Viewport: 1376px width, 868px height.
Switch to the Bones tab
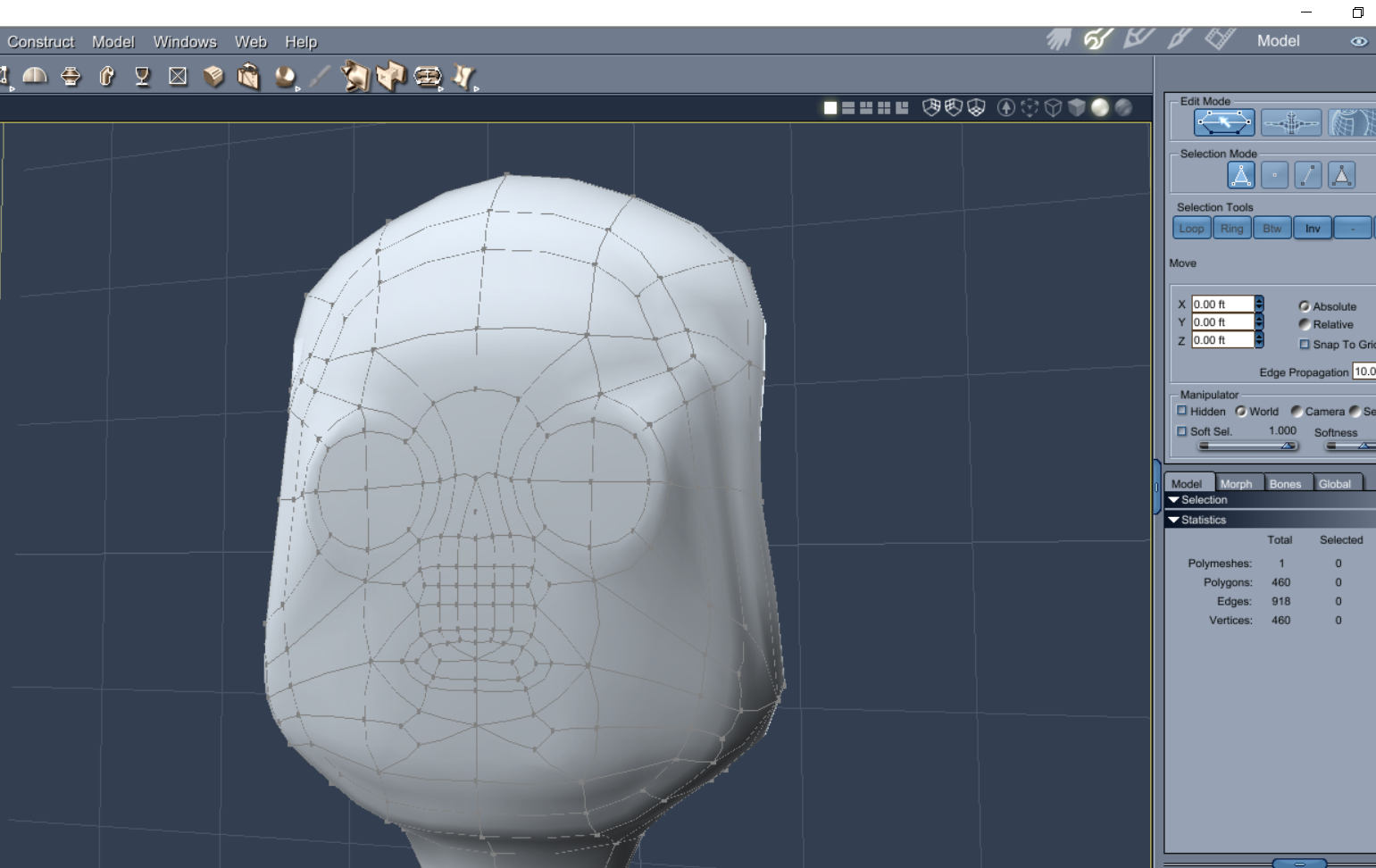click(1286, 483)
